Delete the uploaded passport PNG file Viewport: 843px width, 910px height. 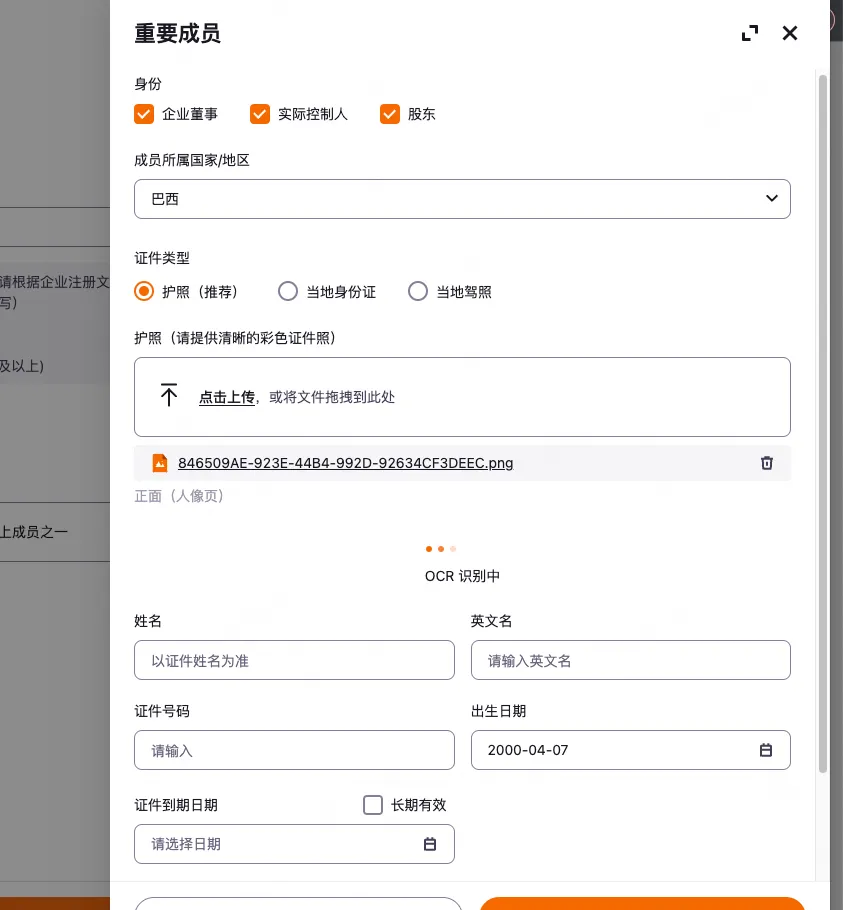tap(767, 463)
